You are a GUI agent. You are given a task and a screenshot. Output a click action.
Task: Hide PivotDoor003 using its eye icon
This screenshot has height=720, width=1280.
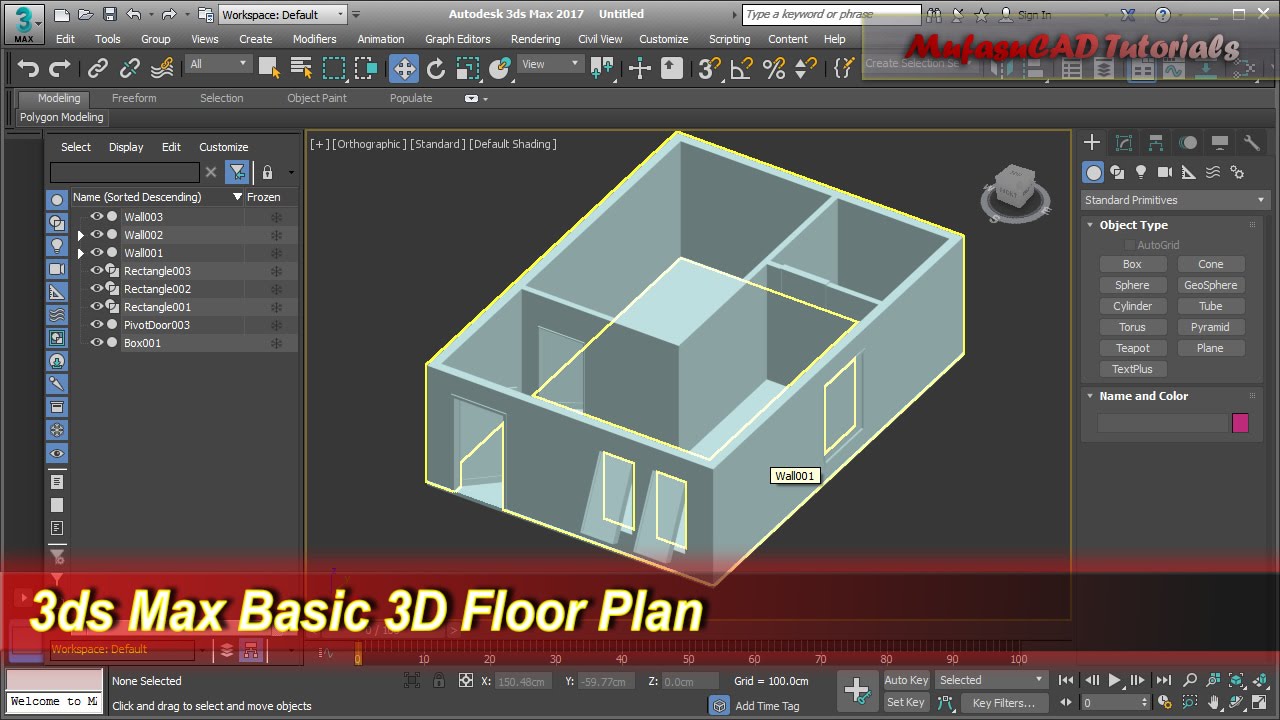(97, 325)
